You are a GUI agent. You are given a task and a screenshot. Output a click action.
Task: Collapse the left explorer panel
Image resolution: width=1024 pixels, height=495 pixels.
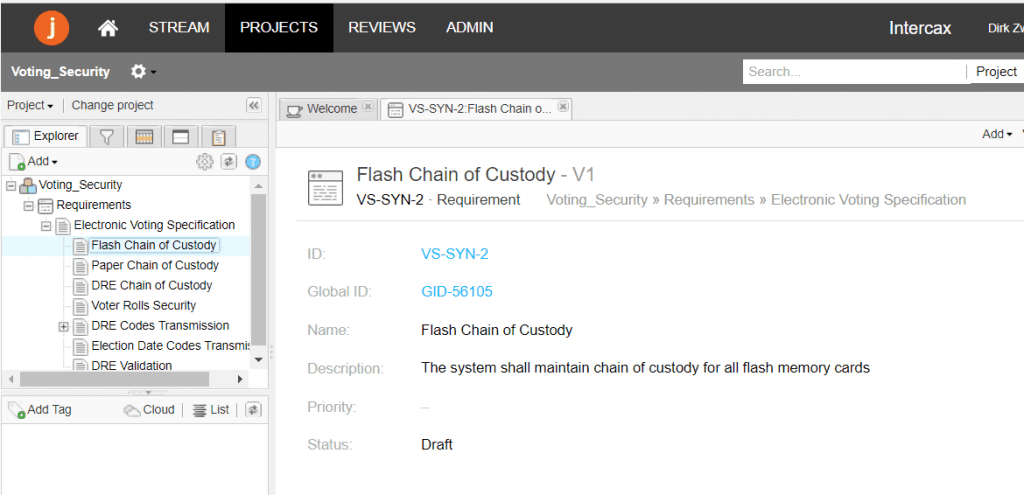point(253,105)
